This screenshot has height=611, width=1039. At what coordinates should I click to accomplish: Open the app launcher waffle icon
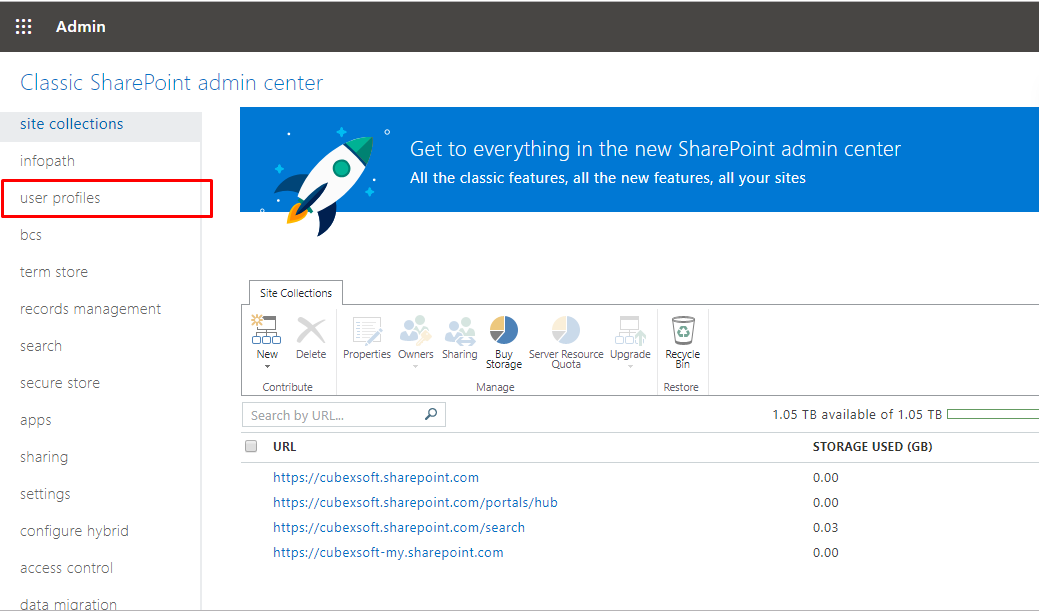click(24, 27)
